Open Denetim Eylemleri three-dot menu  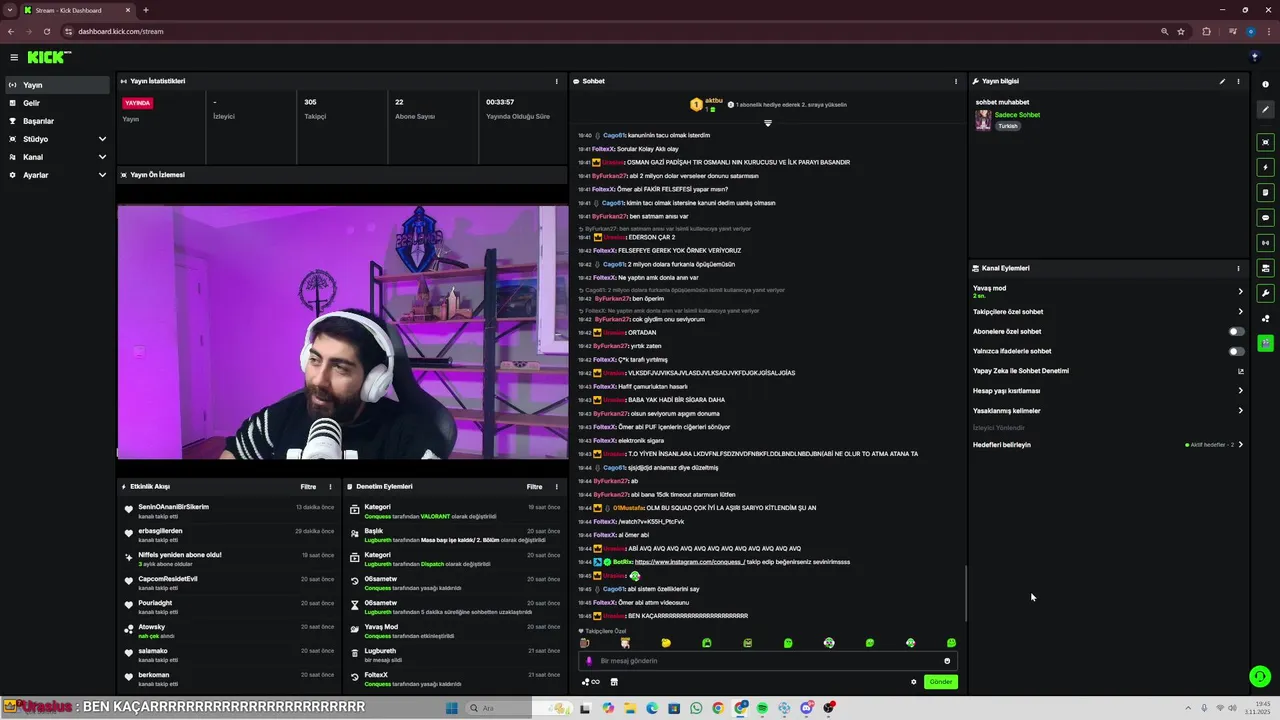pos(557,487)
